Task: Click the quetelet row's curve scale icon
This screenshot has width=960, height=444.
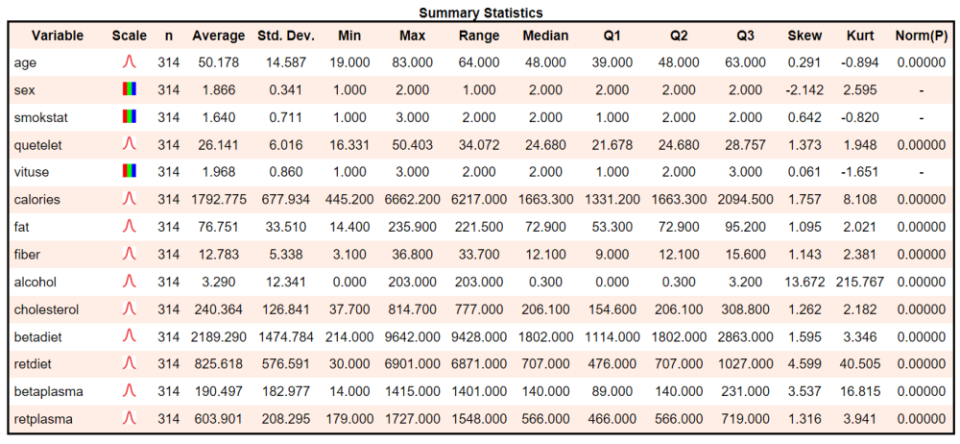Action: click(129, 145)
